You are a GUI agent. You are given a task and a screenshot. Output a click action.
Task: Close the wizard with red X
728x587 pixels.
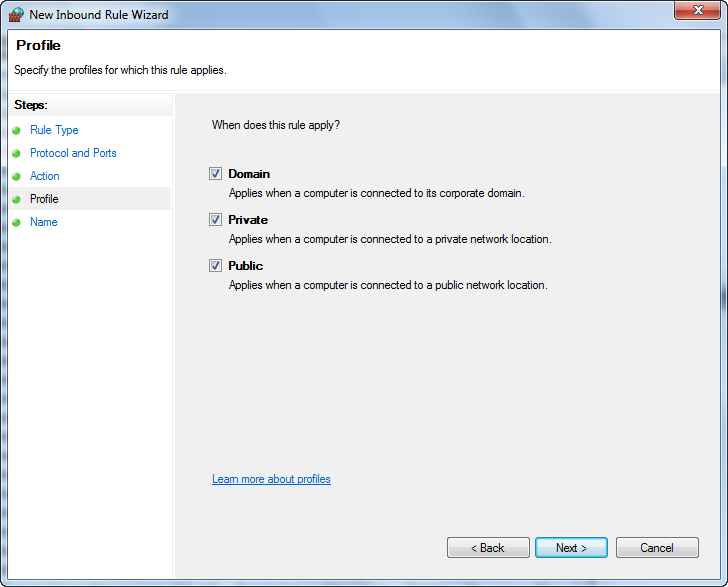697,10
